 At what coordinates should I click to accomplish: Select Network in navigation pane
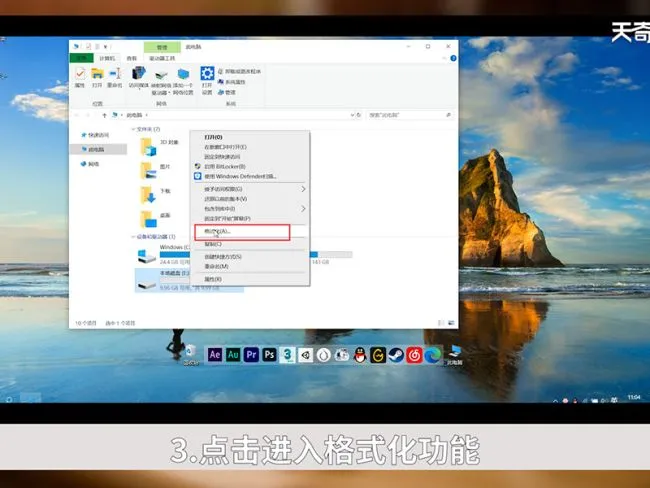click(90, 164)
